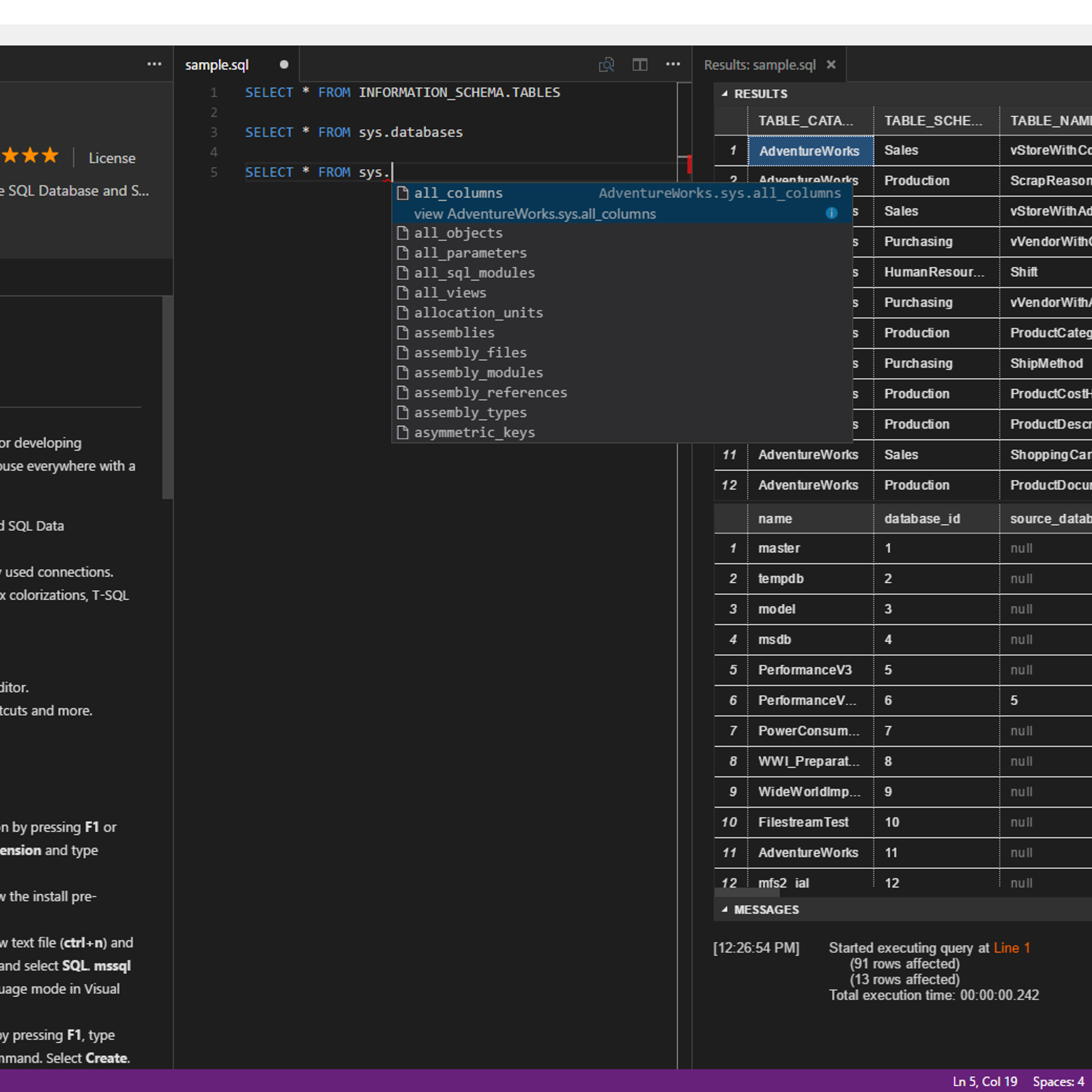
Task: Choose assemblies from the suggestions
Action: pos(622,333)
